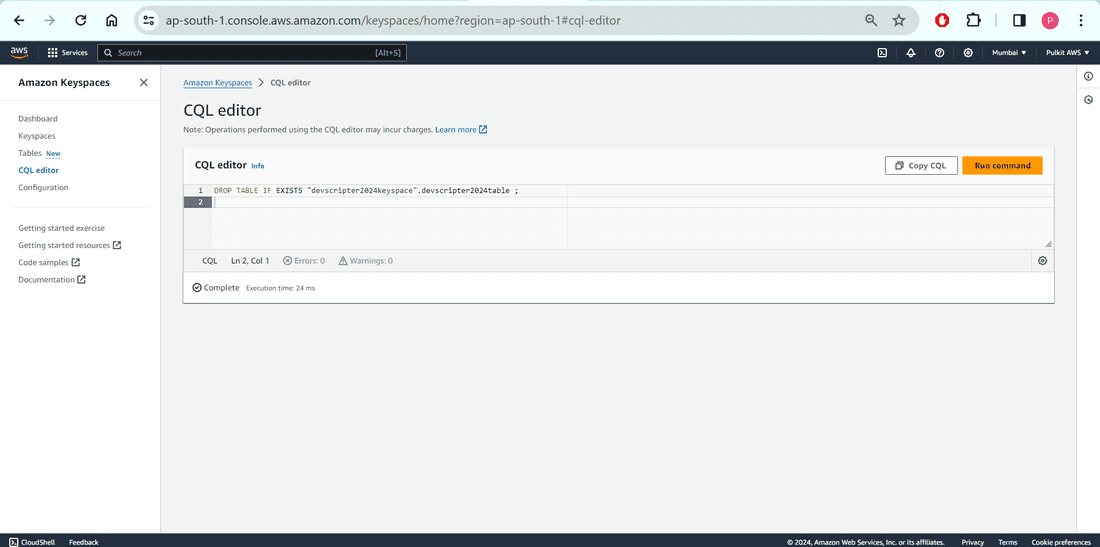
Task: Click Ln 2, Col 1 status text
Action: coord(250,261)
